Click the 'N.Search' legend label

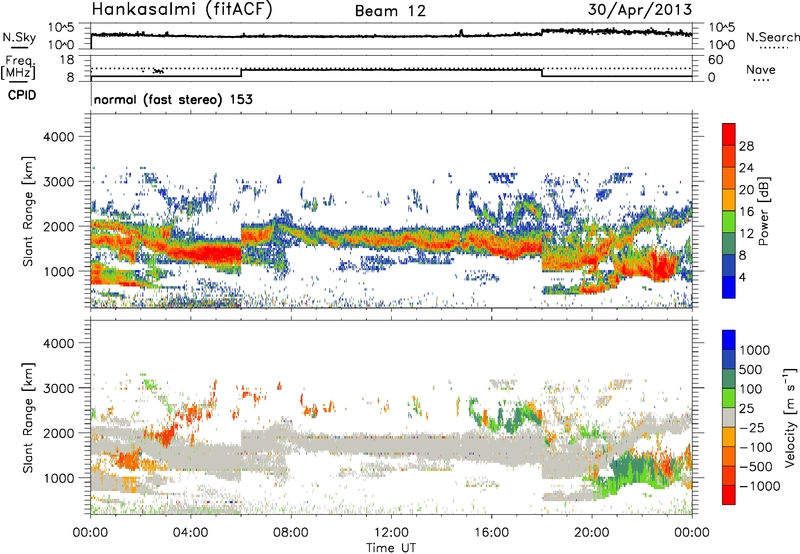coord(773,37)
